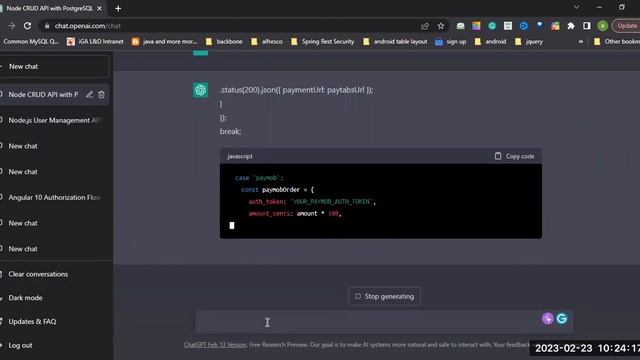Open the backbone bookmarks folder
640x360 pixels.
(x=224, y=41)
